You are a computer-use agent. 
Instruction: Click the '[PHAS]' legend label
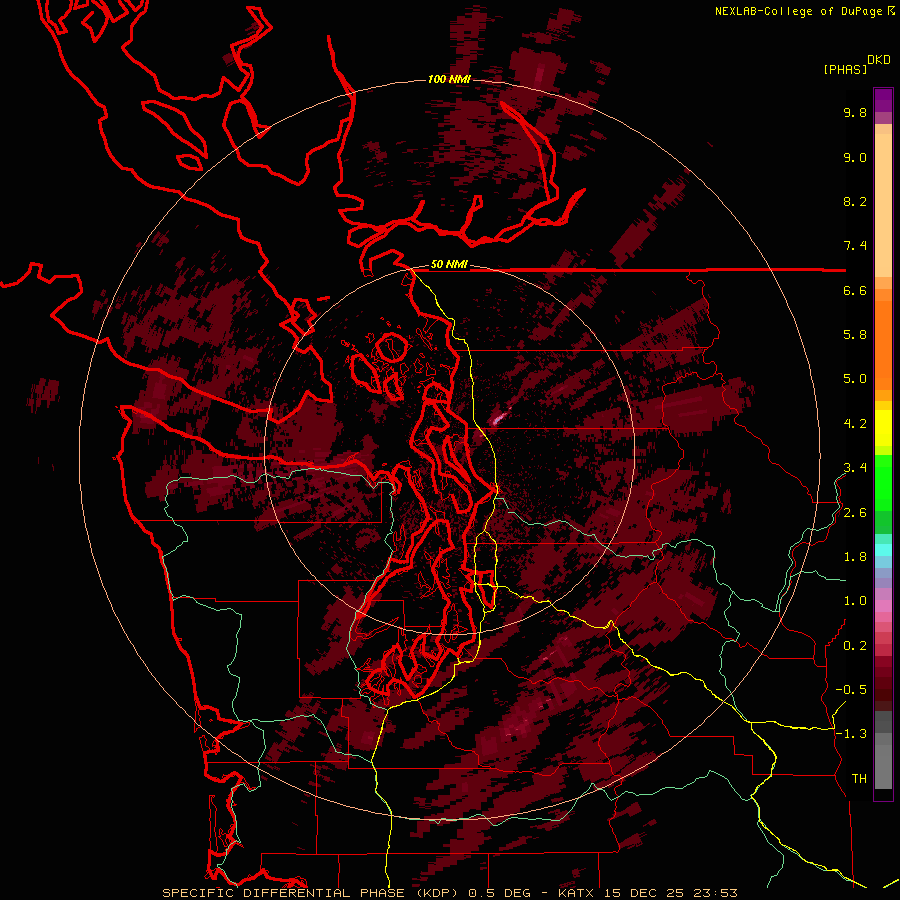pyautogui.click(x=845, y=70)
